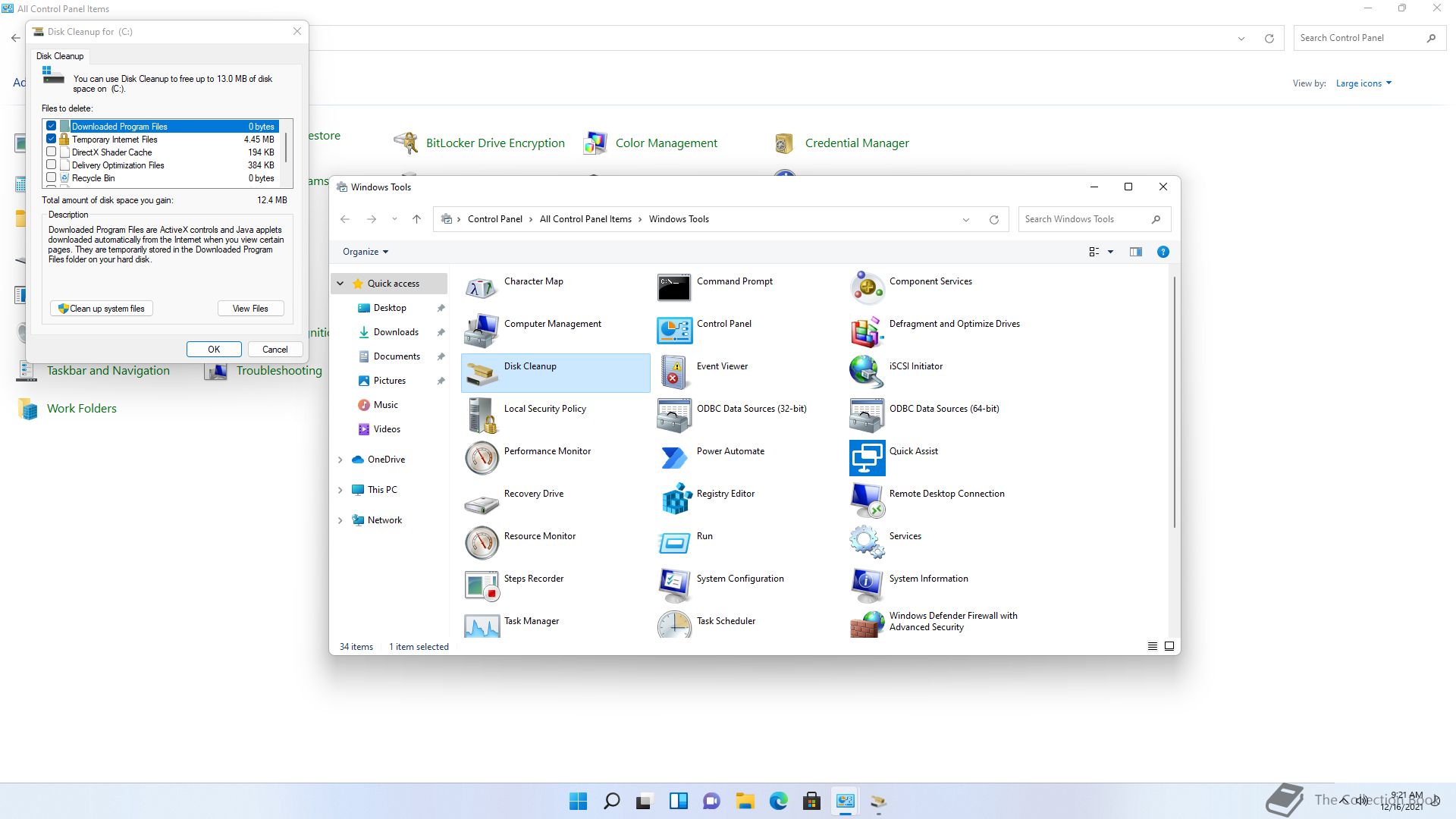
Task: Uncheck Temporary Internet Files checkbox
Action: (x=52, y=139)
